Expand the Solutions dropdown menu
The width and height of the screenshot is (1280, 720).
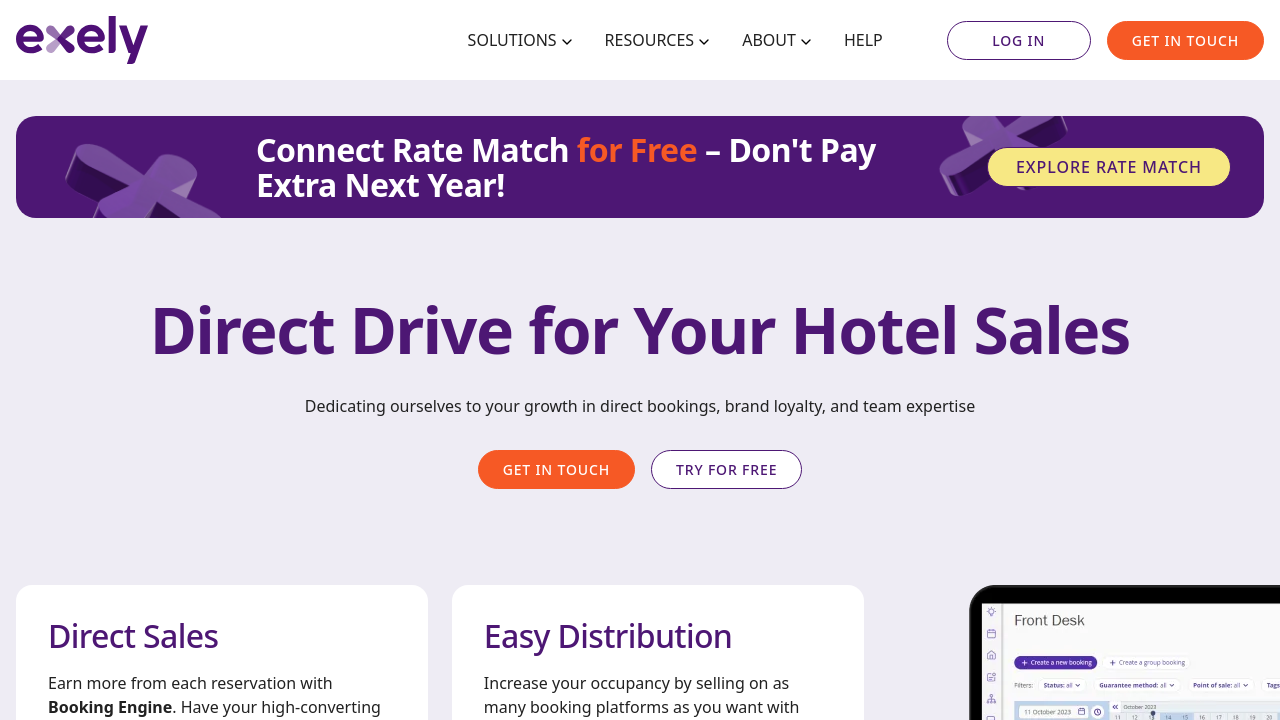pyautogui.click(x=520, y=40)
